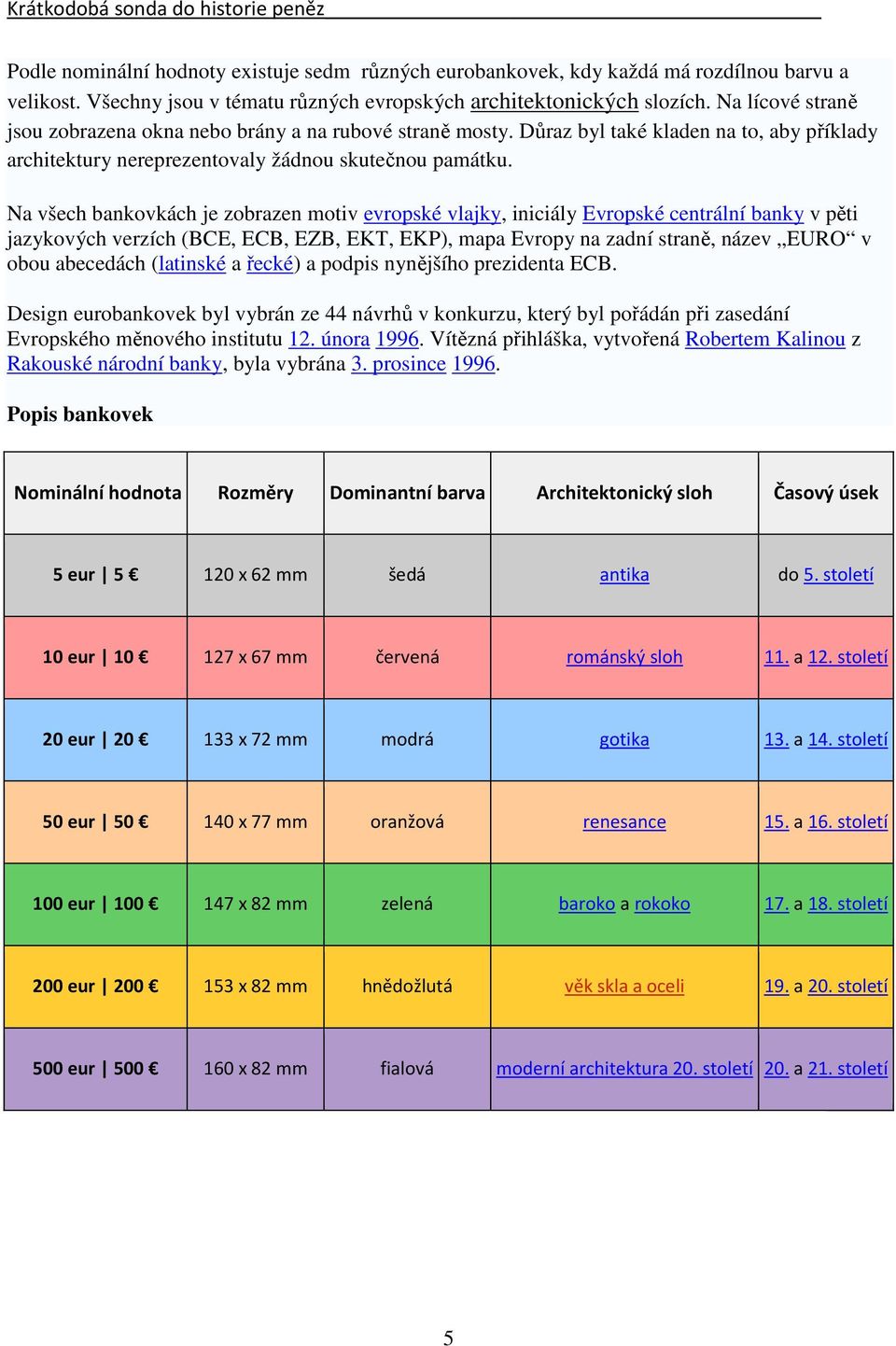Open the '16. století' link
896x1346 pixels.
point(847,821)
